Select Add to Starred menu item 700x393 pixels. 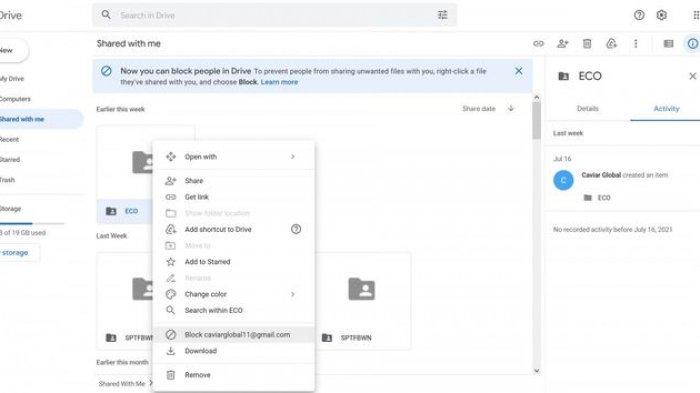click(x=233, y=262)
